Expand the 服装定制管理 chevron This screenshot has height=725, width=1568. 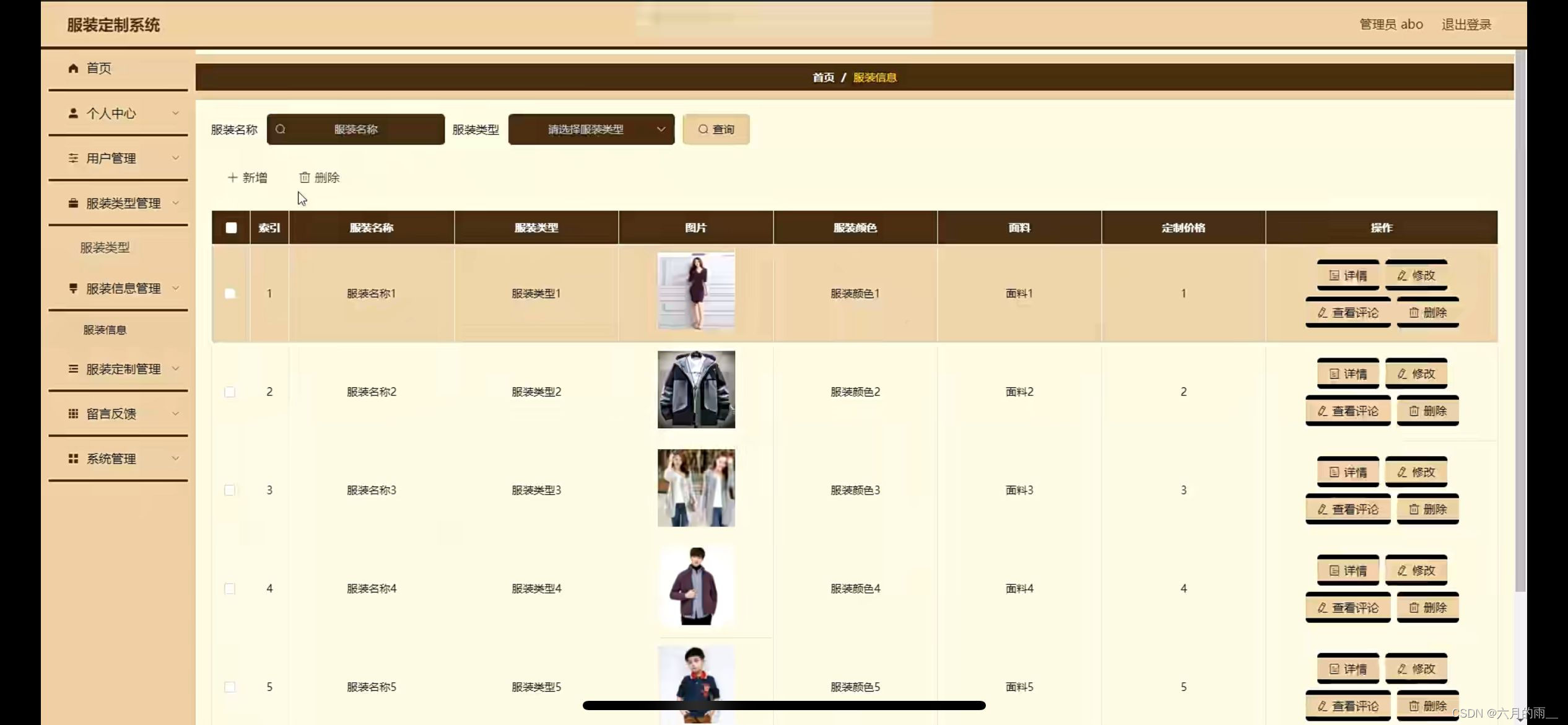(x=176, y=369)
